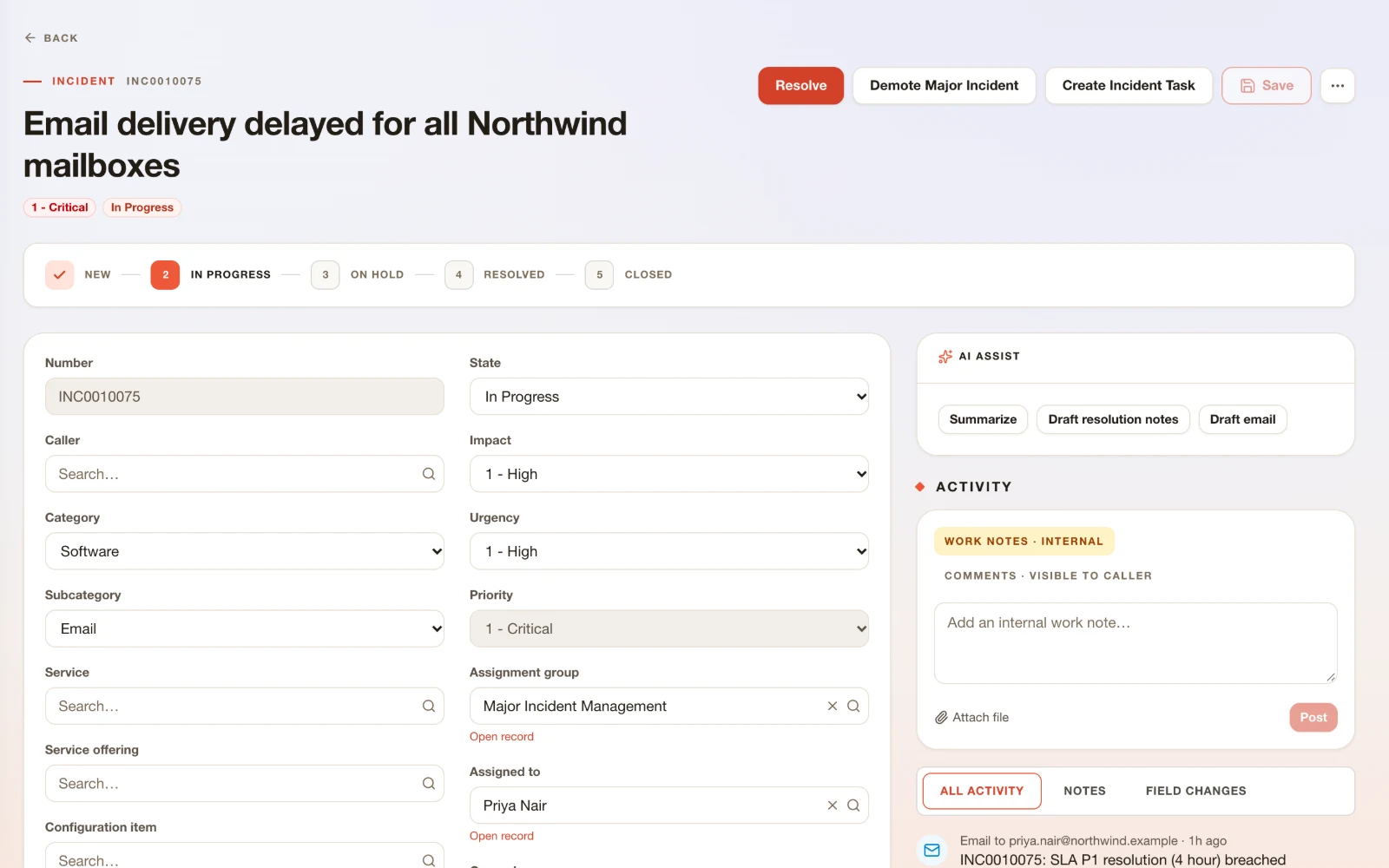Image resolution: width=1389 pixels, height=868 pixels.
Task: Switch to Work Notes Internal tab
Action: [x=1024, y=541]
